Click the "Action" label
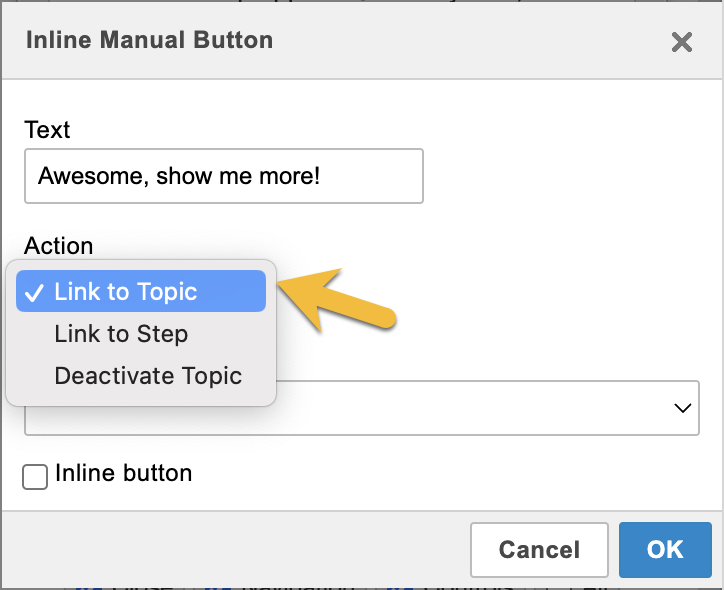The width and height of the screenshot is (724, 590). (x=59, y=246)
